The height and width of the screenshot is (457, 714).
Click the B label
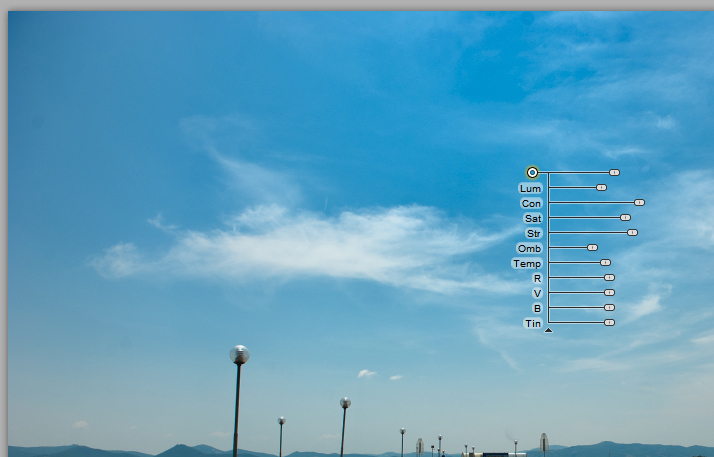coord(537,309)
